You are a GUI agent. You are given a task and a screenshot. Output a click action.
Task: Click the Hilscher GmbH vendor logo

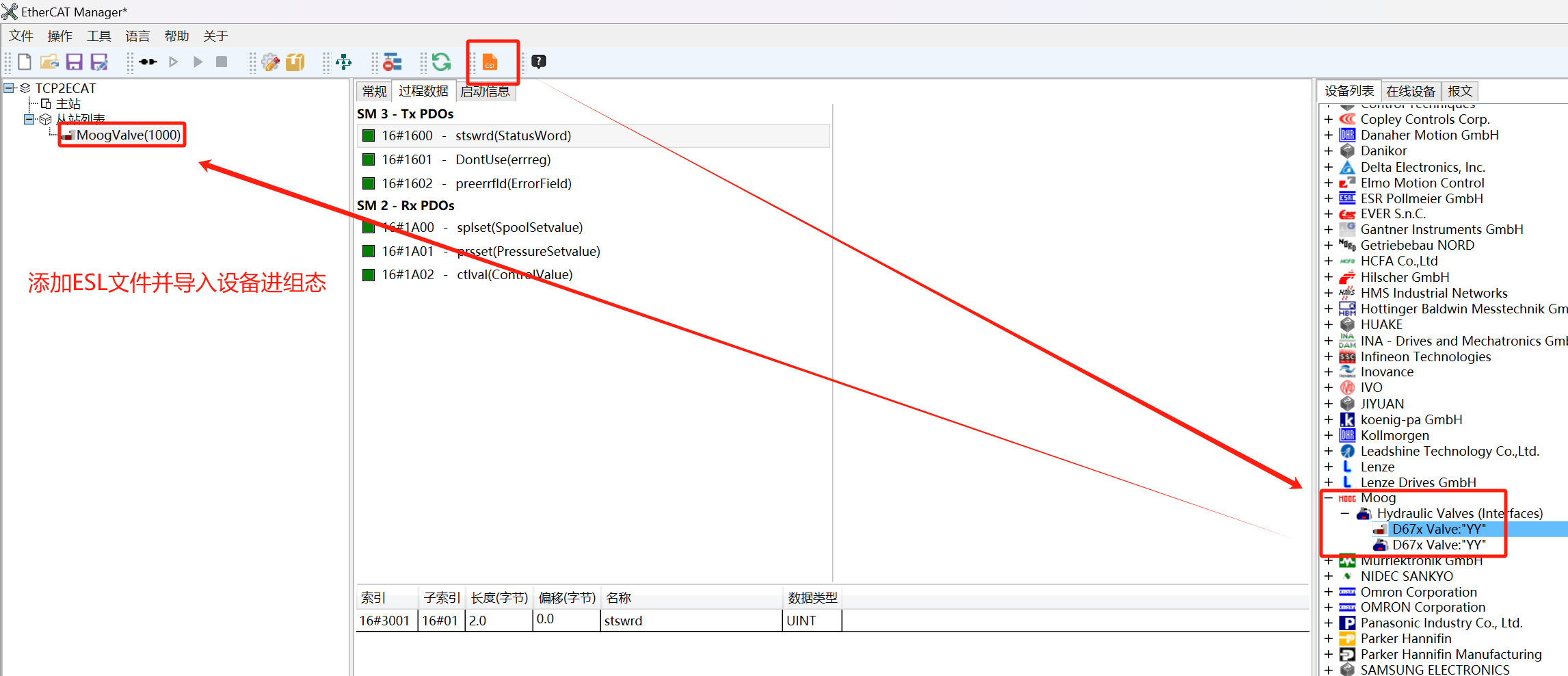coord(1347,277)
